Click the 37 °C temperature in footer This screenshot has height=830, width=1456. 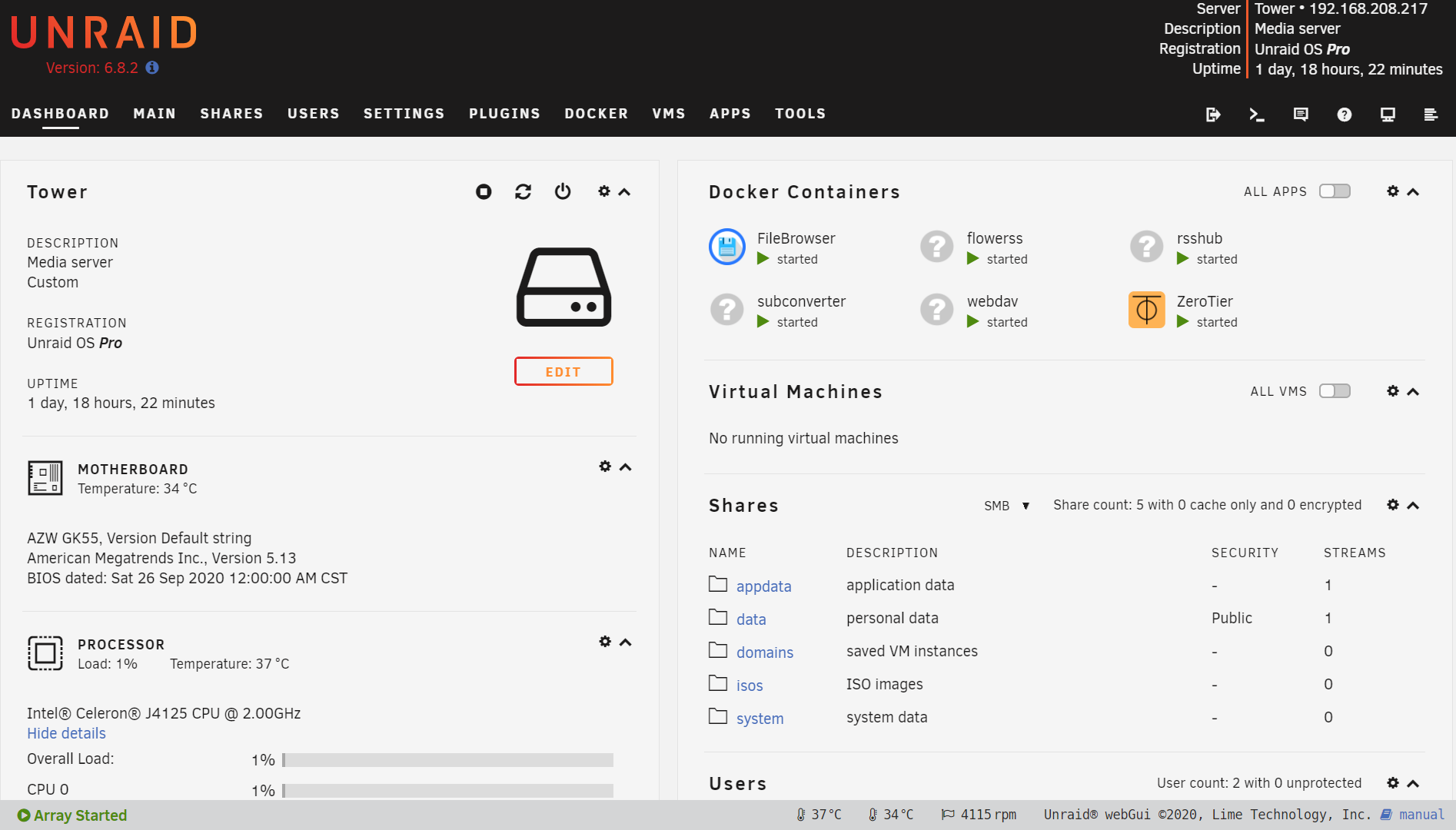click(x=819, y=815)
